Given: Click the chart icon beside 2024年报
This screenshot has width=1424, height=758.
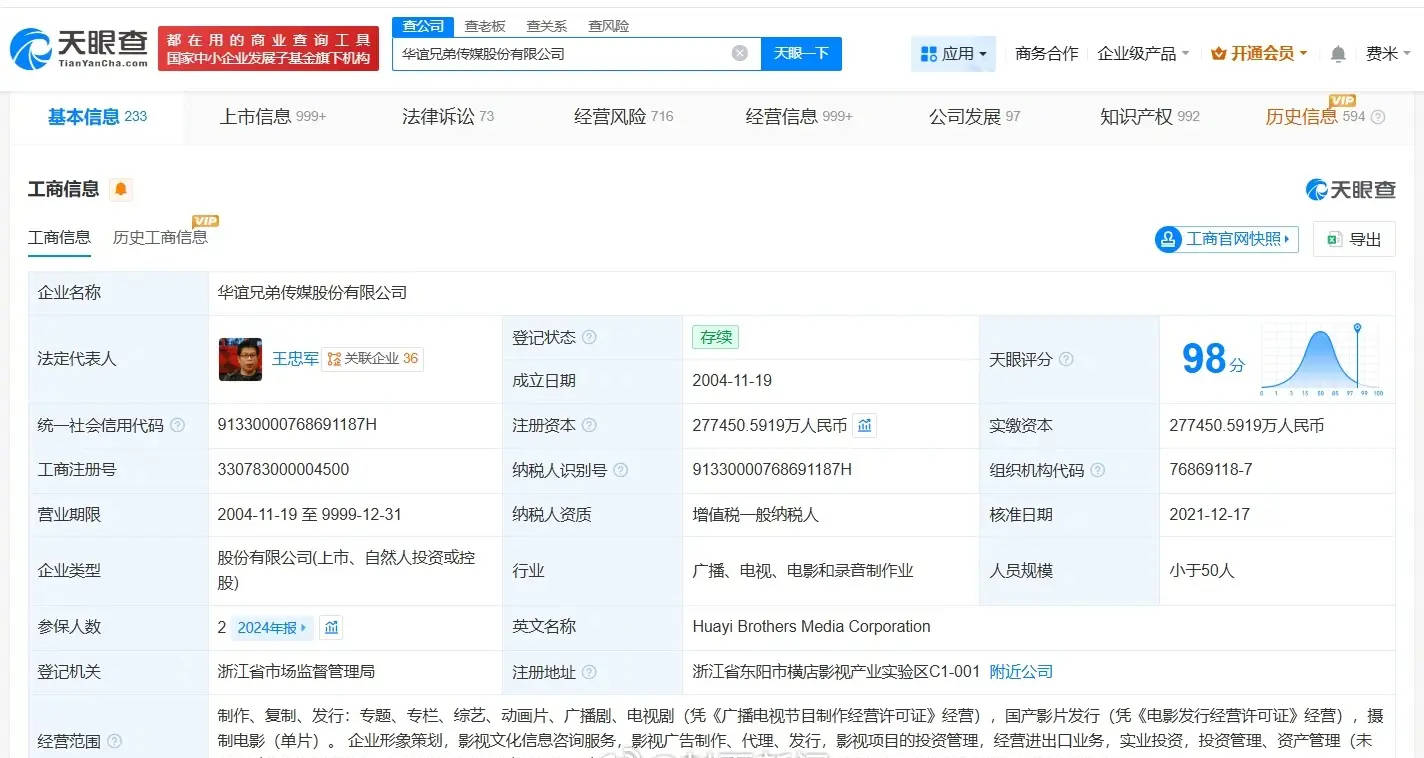Looking at the screenshot, I should [332, 628].
